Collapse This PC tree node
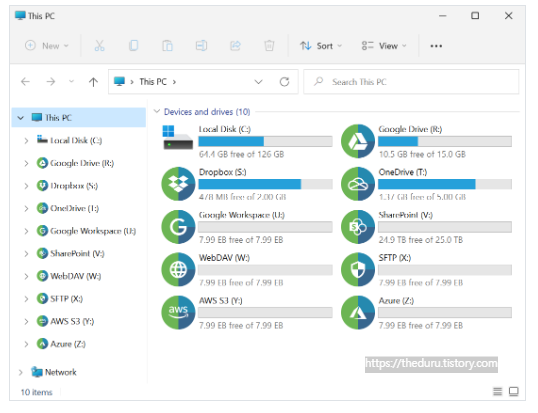This screenshot has height=413, width=538. click(x=21, y=118)
